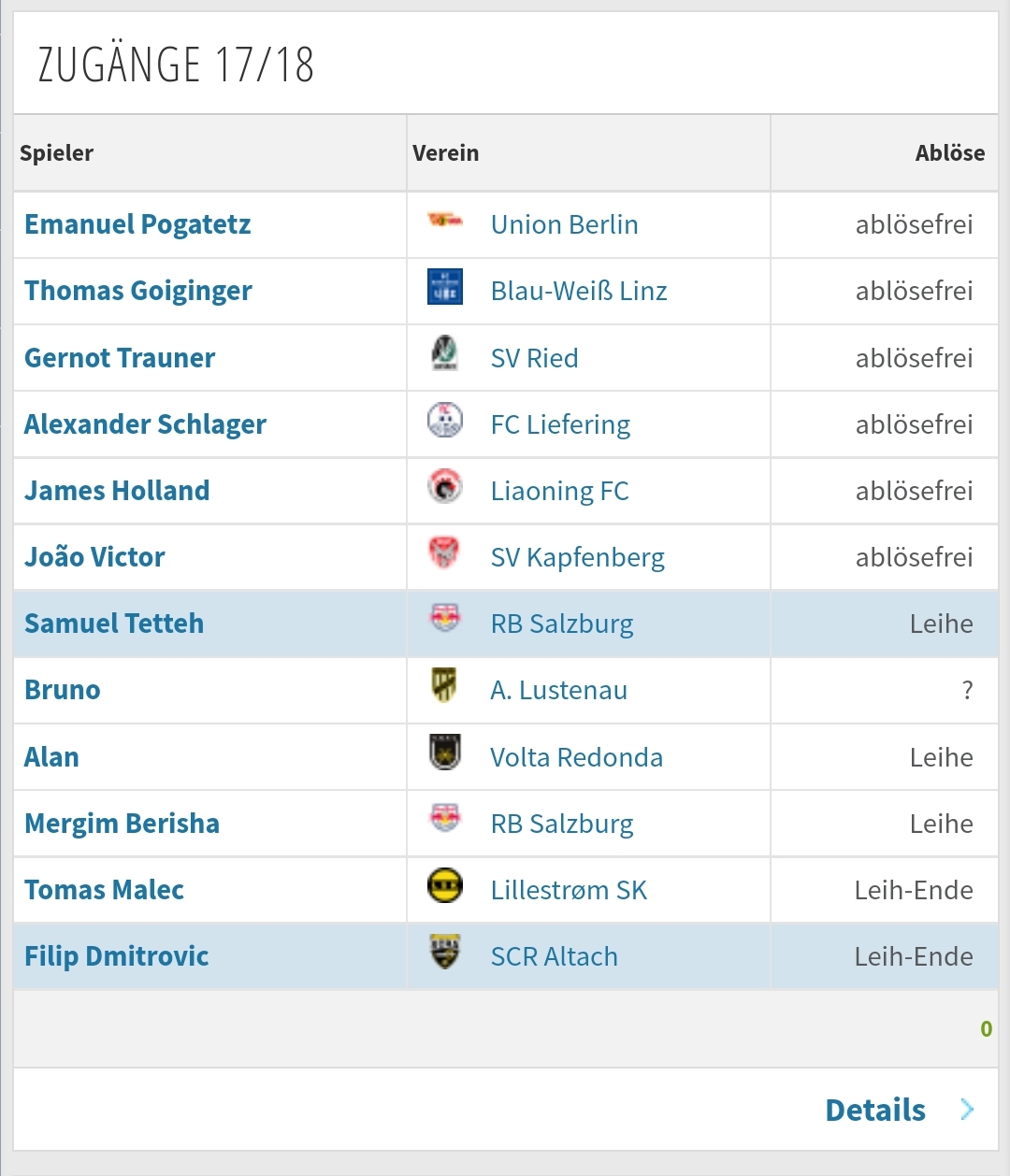1010x1176 pixels.
Task: Open Alexander Schlager player link
Action: (x=145, y=424)
